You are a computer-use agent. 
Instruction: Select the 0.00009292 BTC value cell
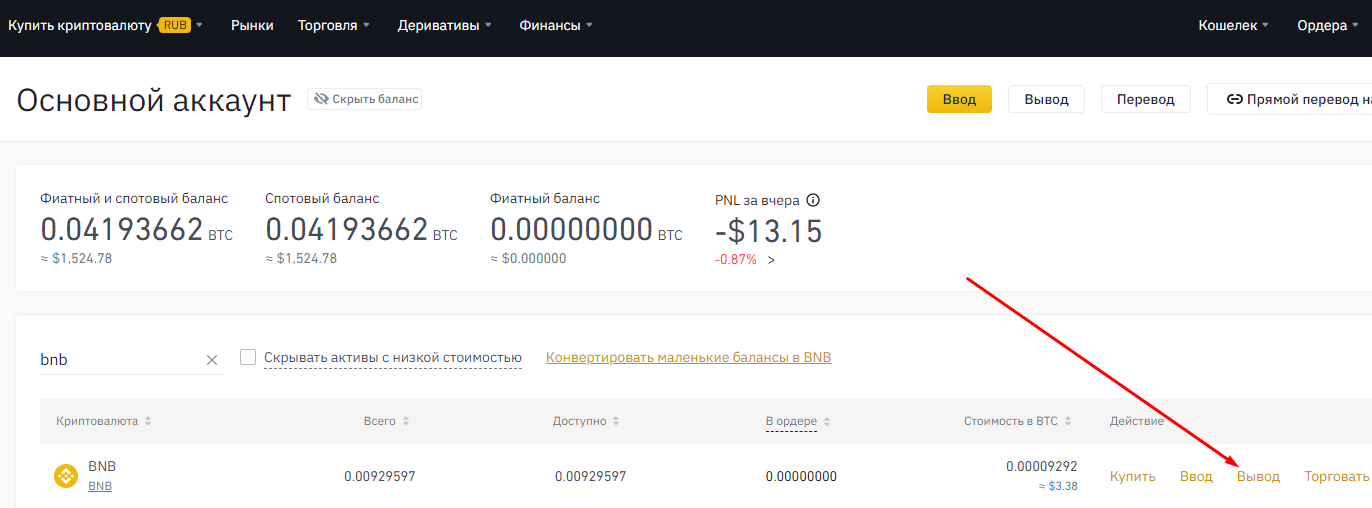point(1041,466)
